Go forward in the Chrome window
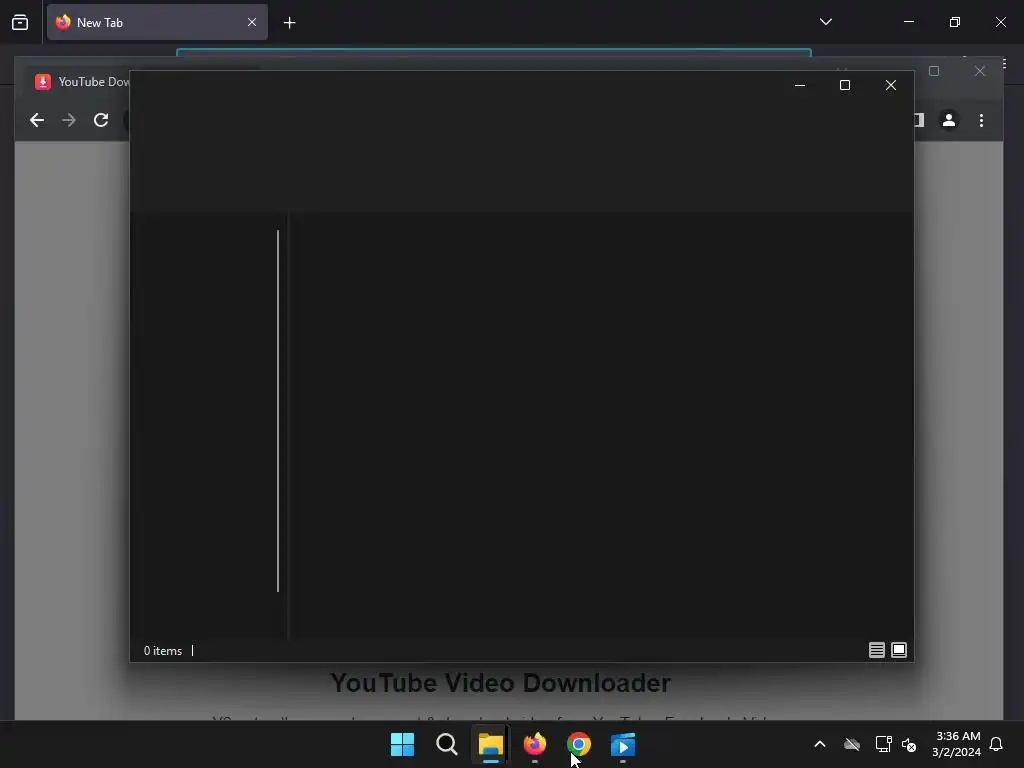This screenshot has height=768, width=1024. pos(69,120)
